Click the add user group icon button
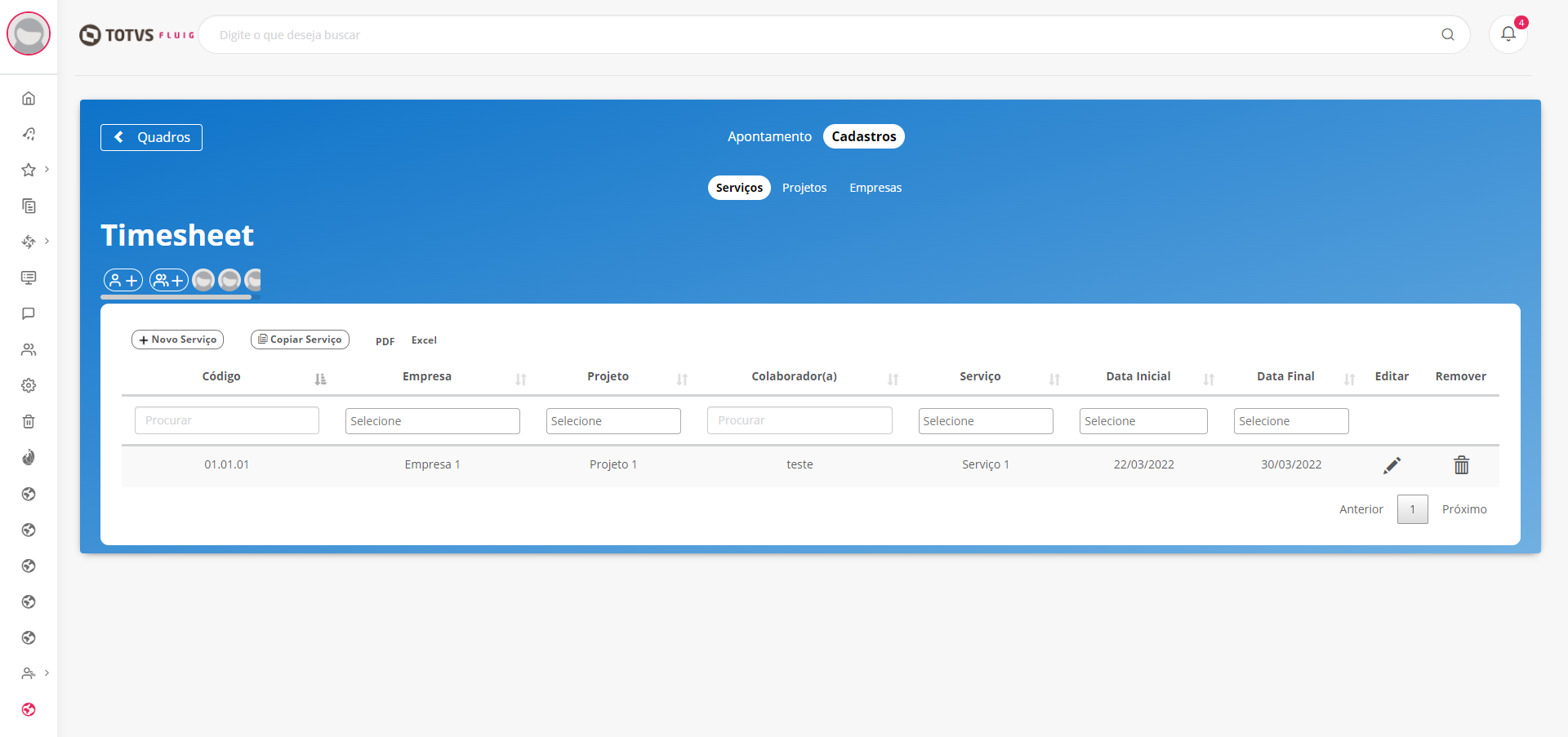Screen dimensions: 1568x737 [x=169, y=280]
